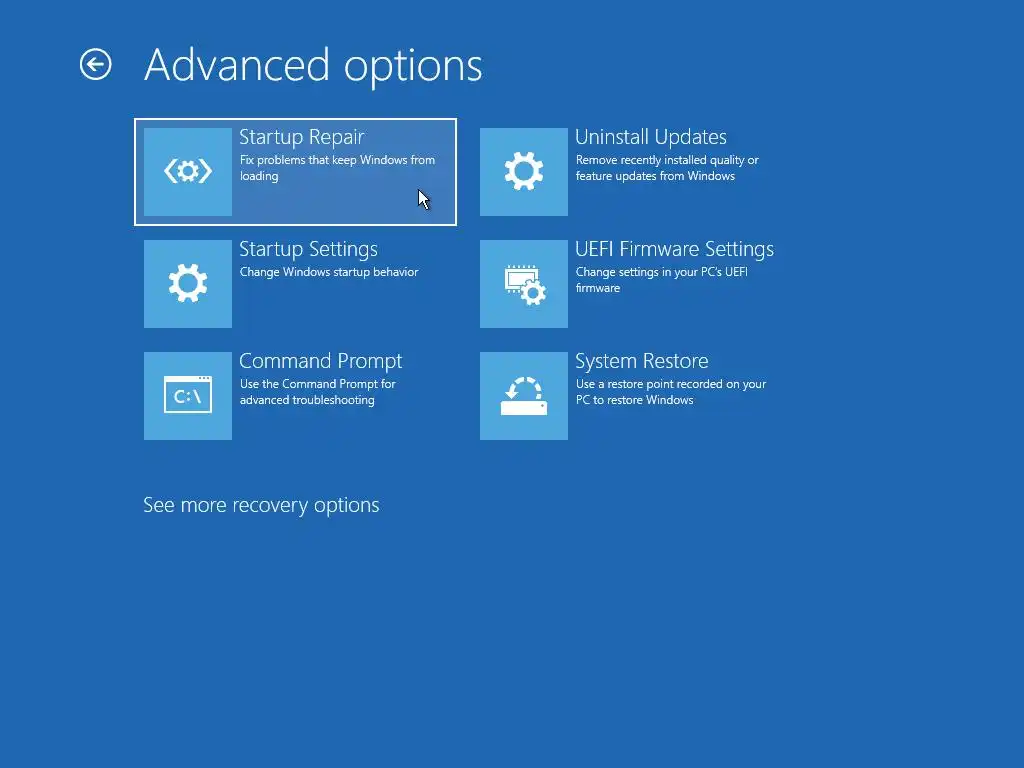The height and width of the screenshot is (768, 1024).
Task: Click the Command Prompt C:\ window icon
Action: [x=187, y=396]
